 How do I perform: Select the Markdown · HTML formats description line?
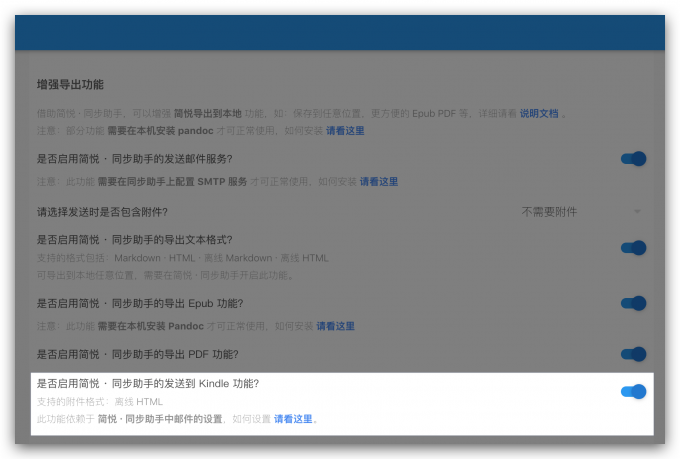coord(183,258)
